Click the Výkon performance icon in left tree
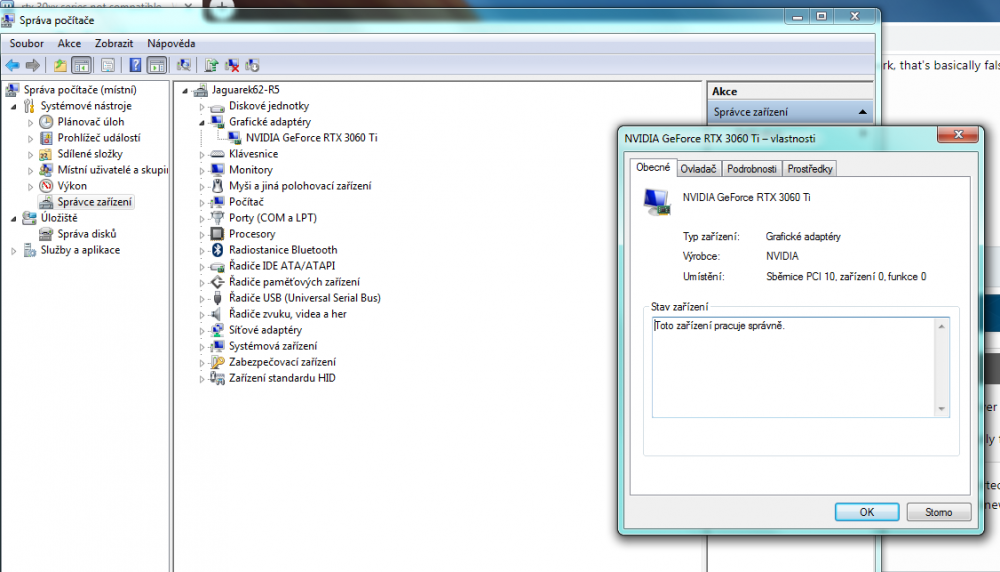This screenshot has width=1000, height=572. tap(46, 186)
